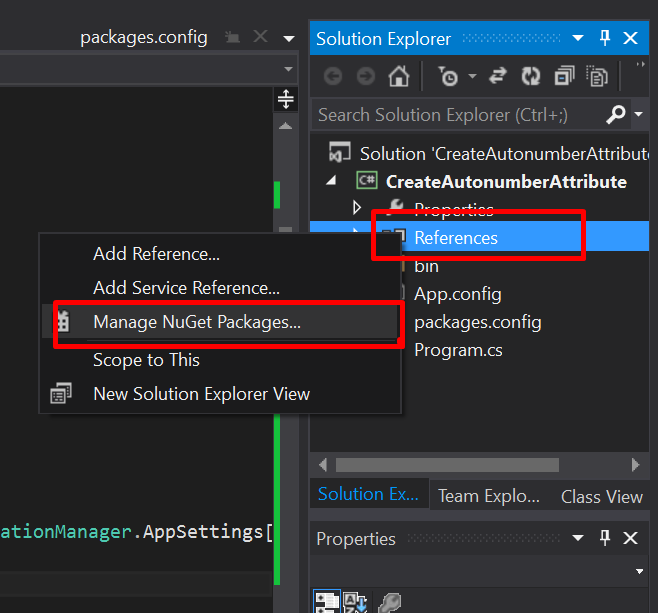
Task: Toggle Categorized view in Properties panel
Action: click(326, 602)
